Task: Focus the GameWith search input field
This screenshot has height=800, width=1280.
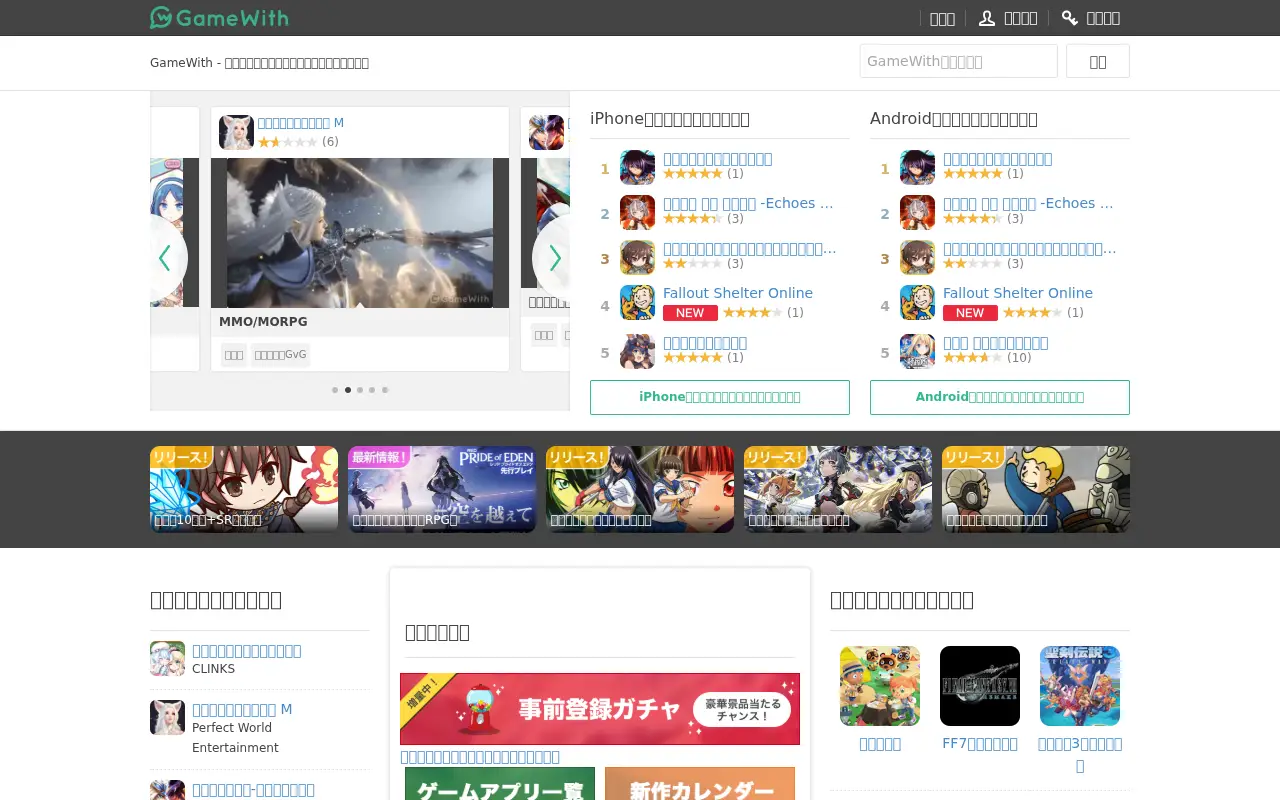Action: tap(958, 61)
